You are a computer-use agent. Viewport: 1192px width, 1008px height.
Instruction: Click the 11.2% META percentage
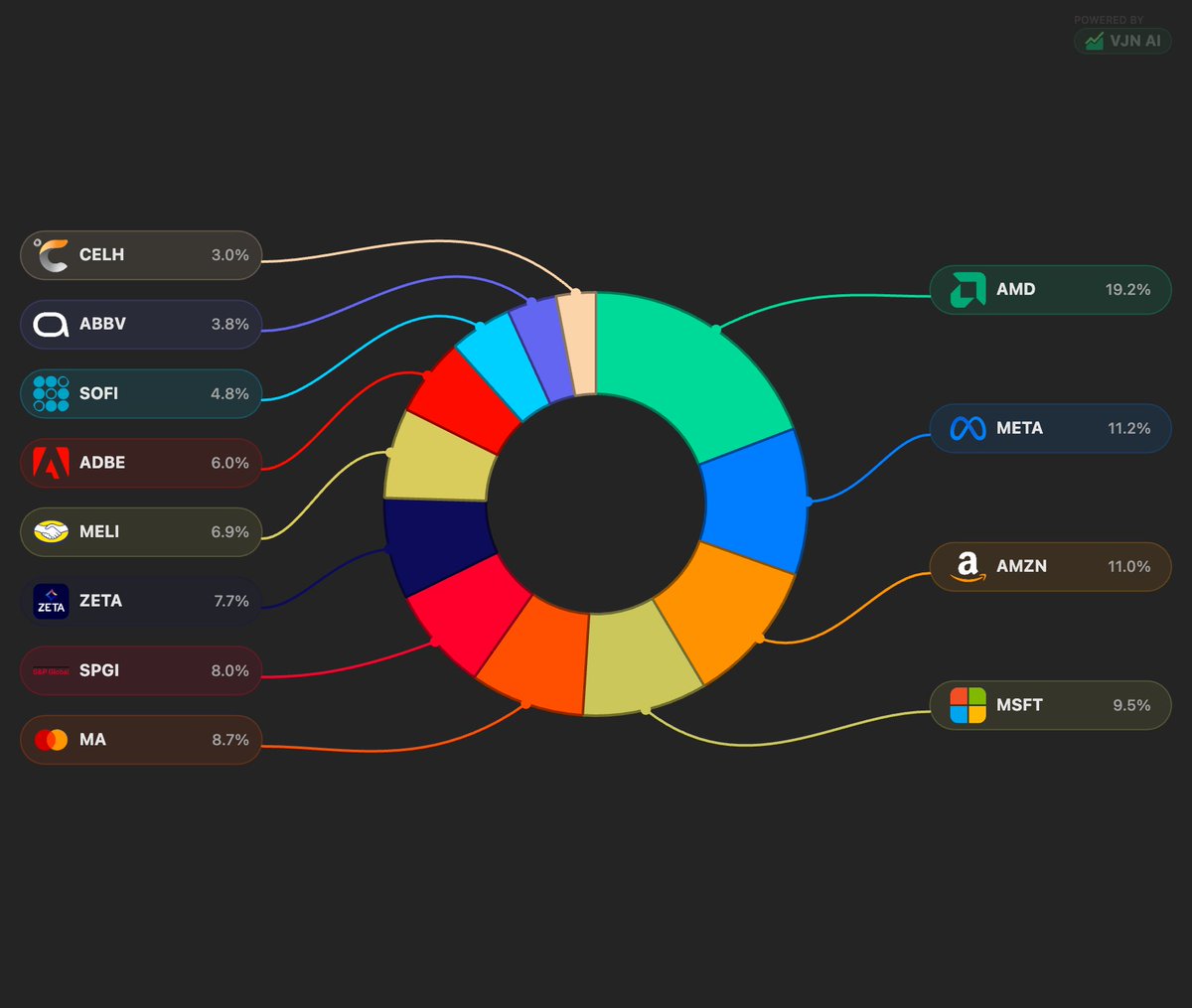click(x=1129, y=428)
